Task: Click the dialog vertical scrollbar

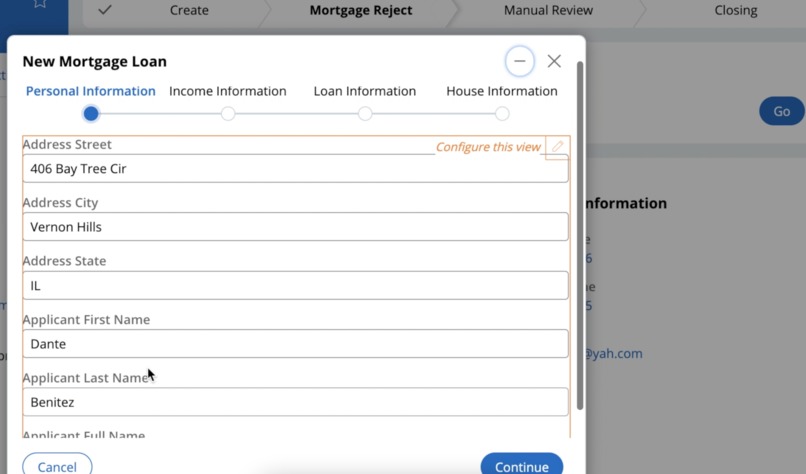Action: click(x=580, y=235)
